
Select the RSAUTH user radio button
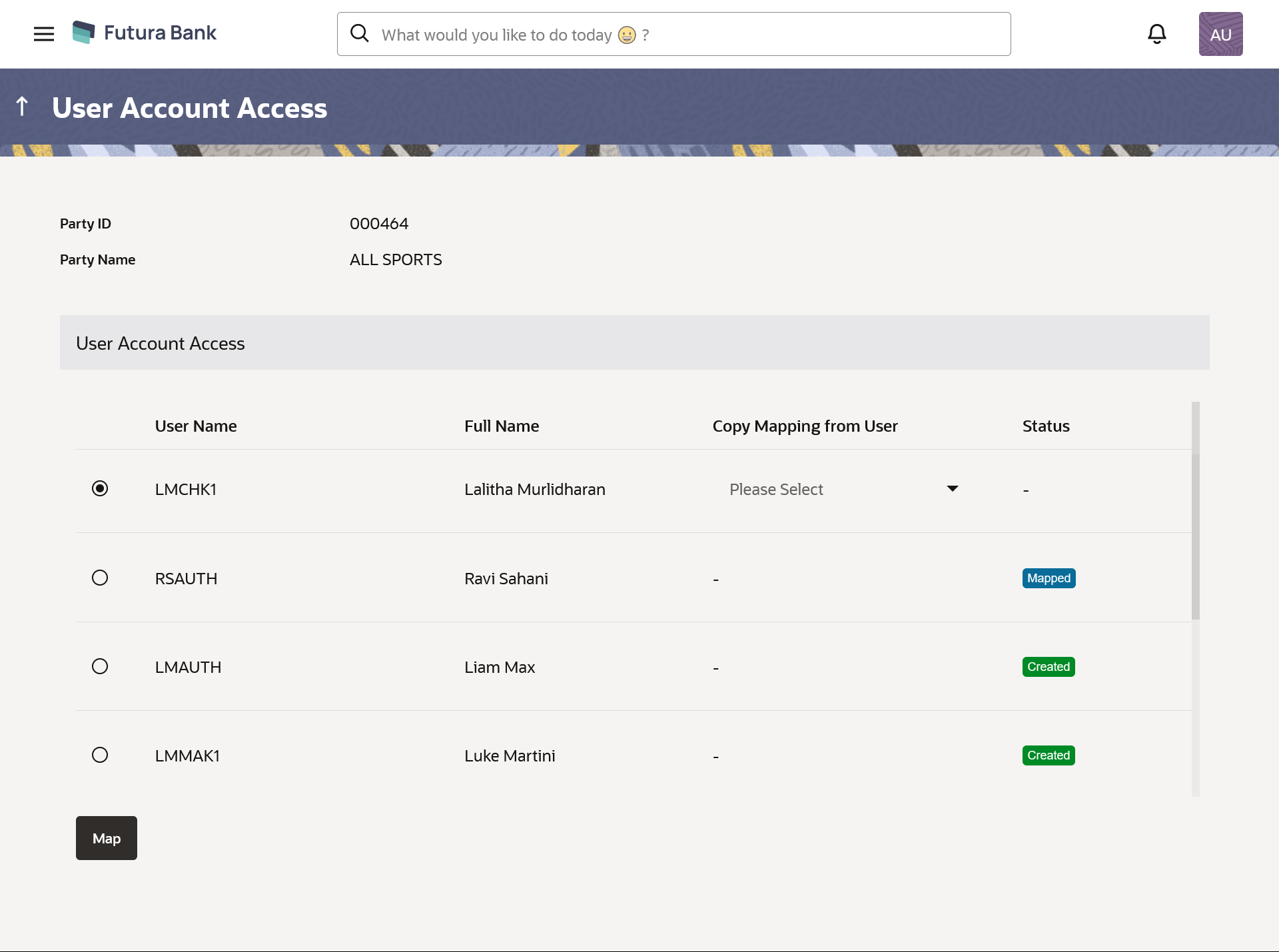pyautogui.click(x=100, y=578)
